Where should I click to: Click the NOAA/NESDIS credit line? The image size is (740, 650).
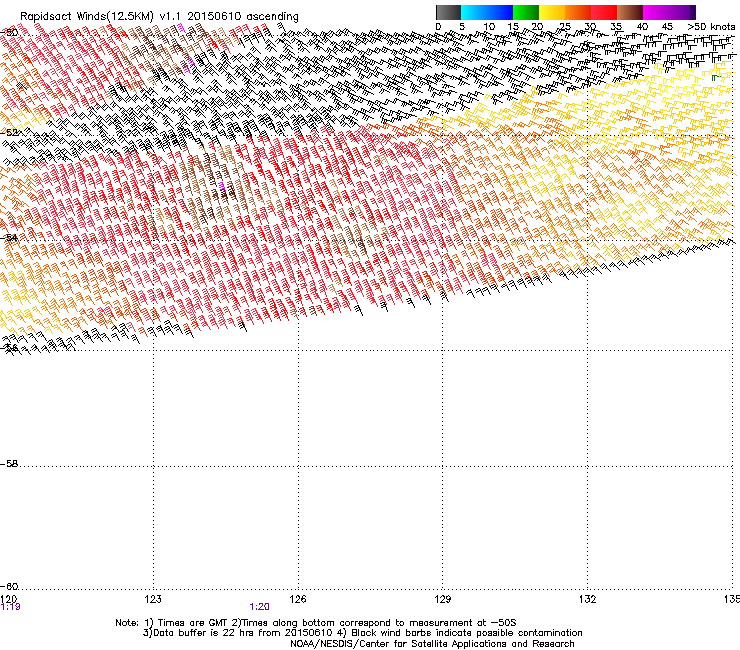[432, 644]
